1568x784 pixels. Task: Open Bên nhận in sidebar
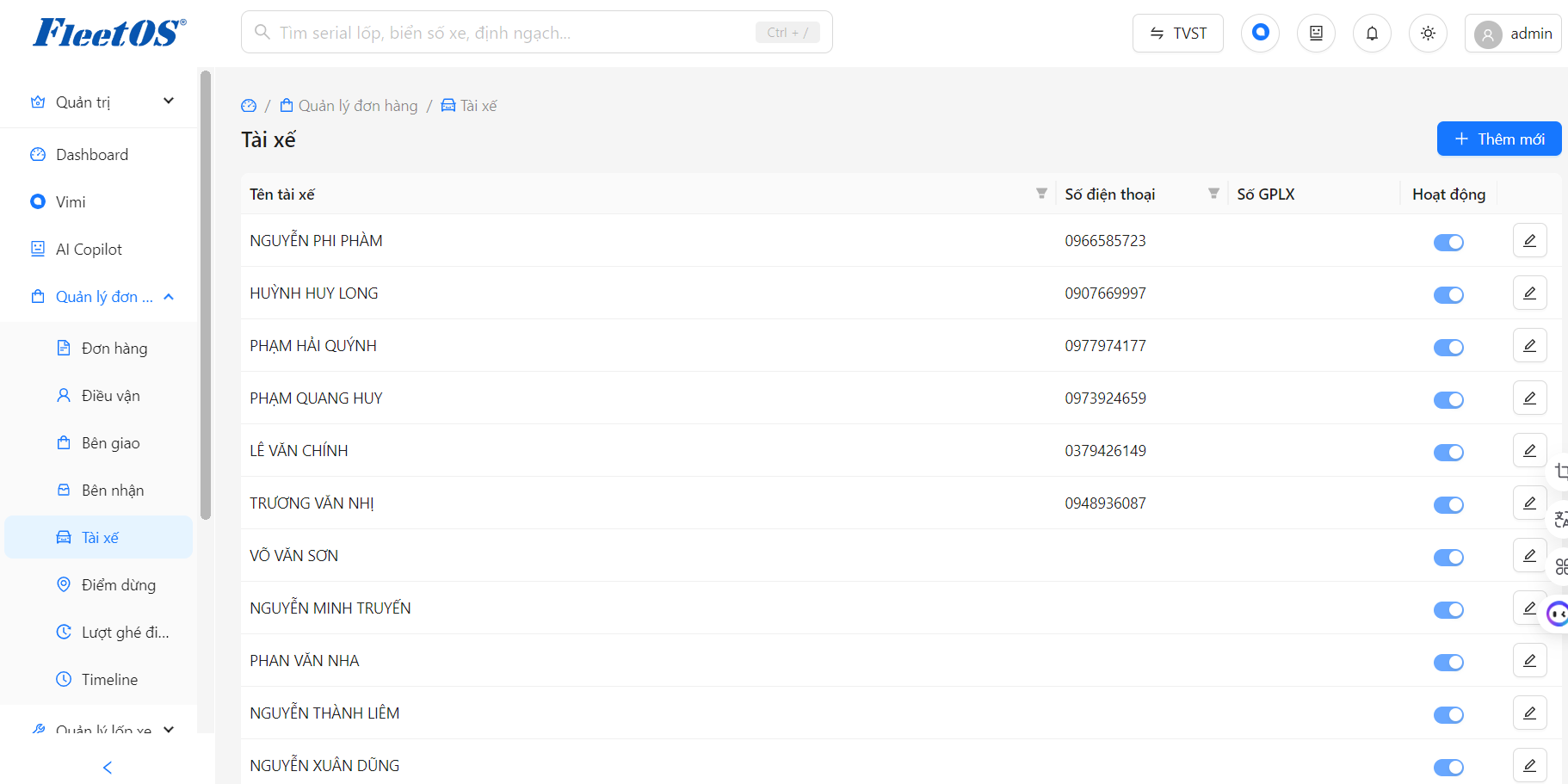[x=99, y=490]
